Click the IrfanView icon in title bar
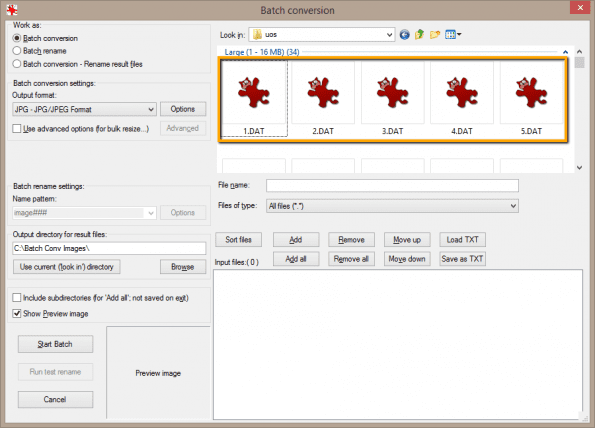Screen dimensions: 595x428 point(12,10)
